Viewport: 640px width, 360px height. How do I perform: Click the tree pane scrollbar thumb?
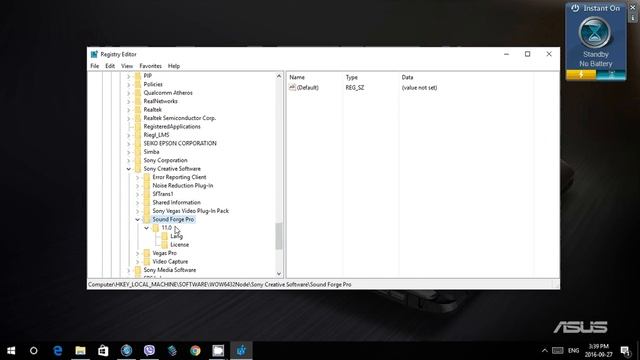point(279,236)
